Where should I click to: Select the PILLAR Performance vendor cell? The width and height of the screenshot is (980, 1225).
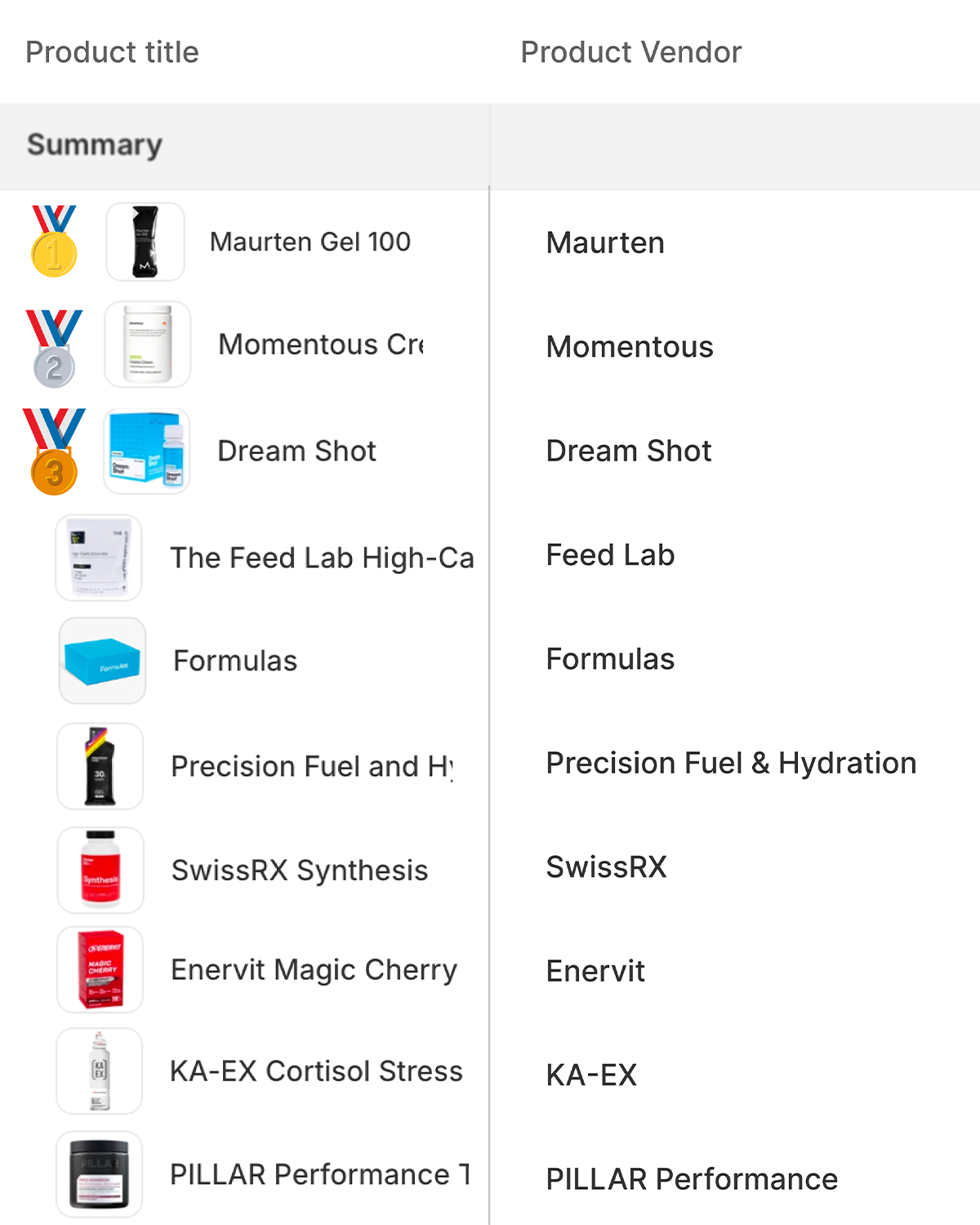(x=692, y=1179)
